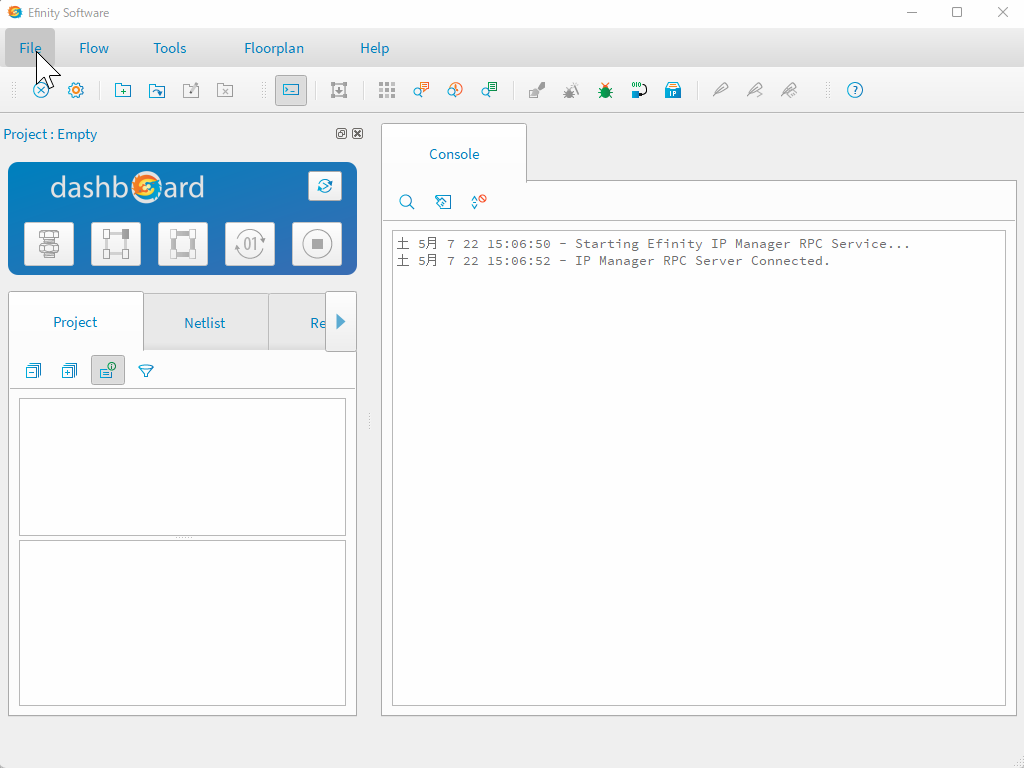
Task: Click the open project folder icon
Action: (157, 90)
